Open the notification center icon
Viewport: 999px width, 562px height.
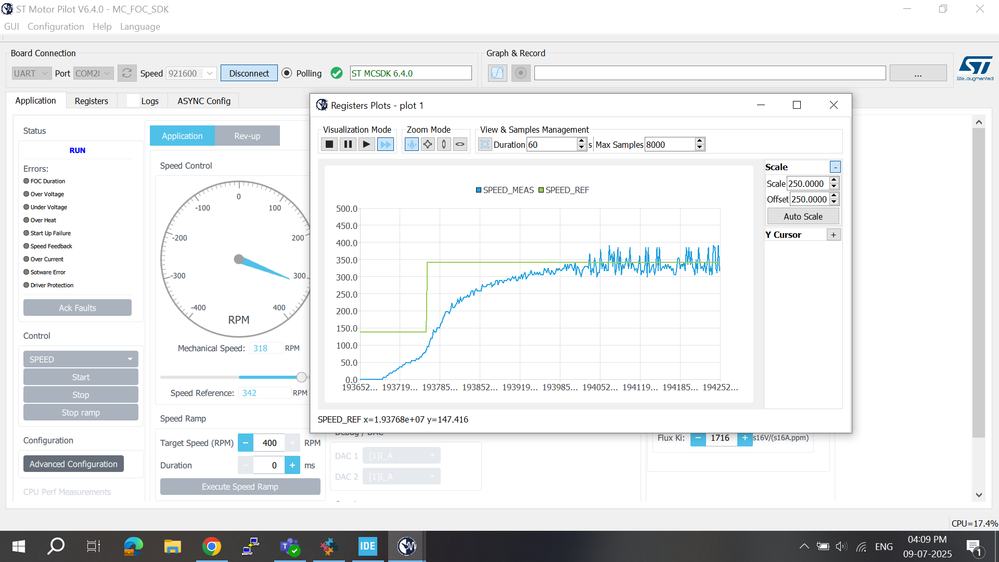tap(974, 547)
